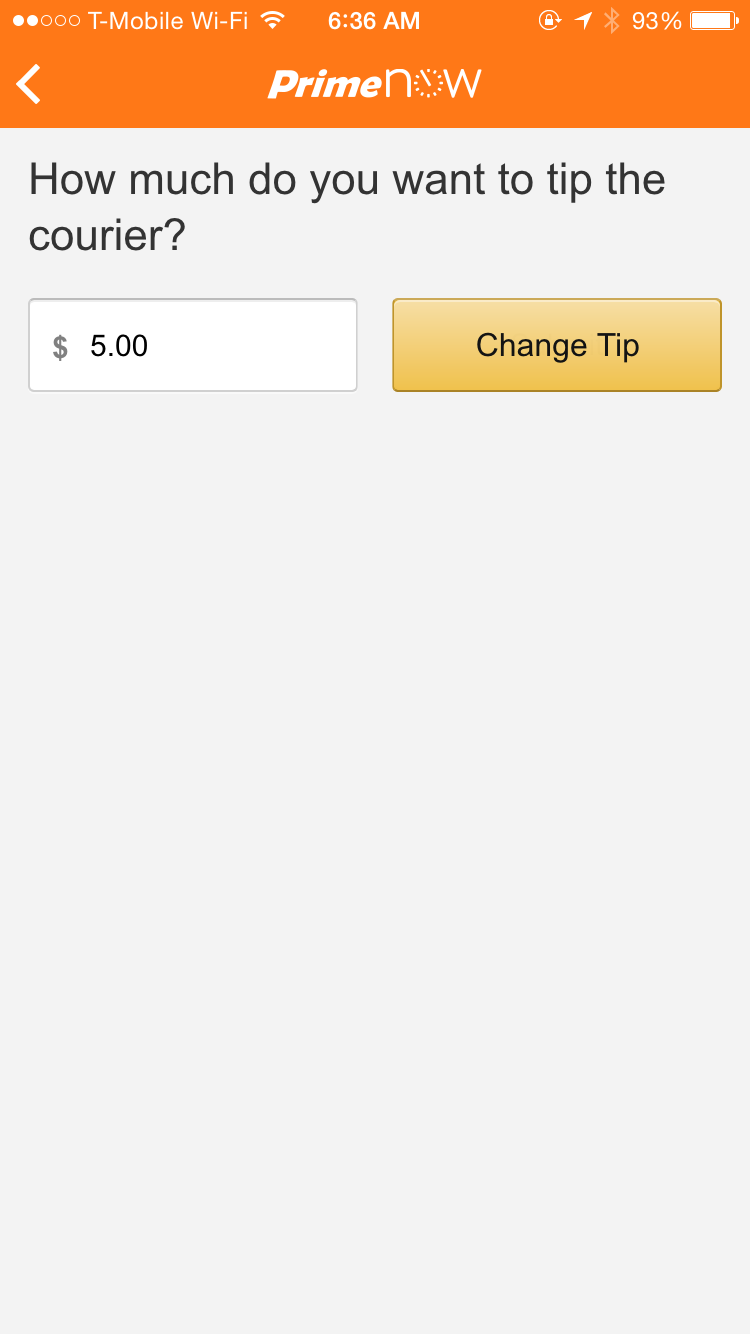Tap the 6:36 AM clock

coord(374,20)
